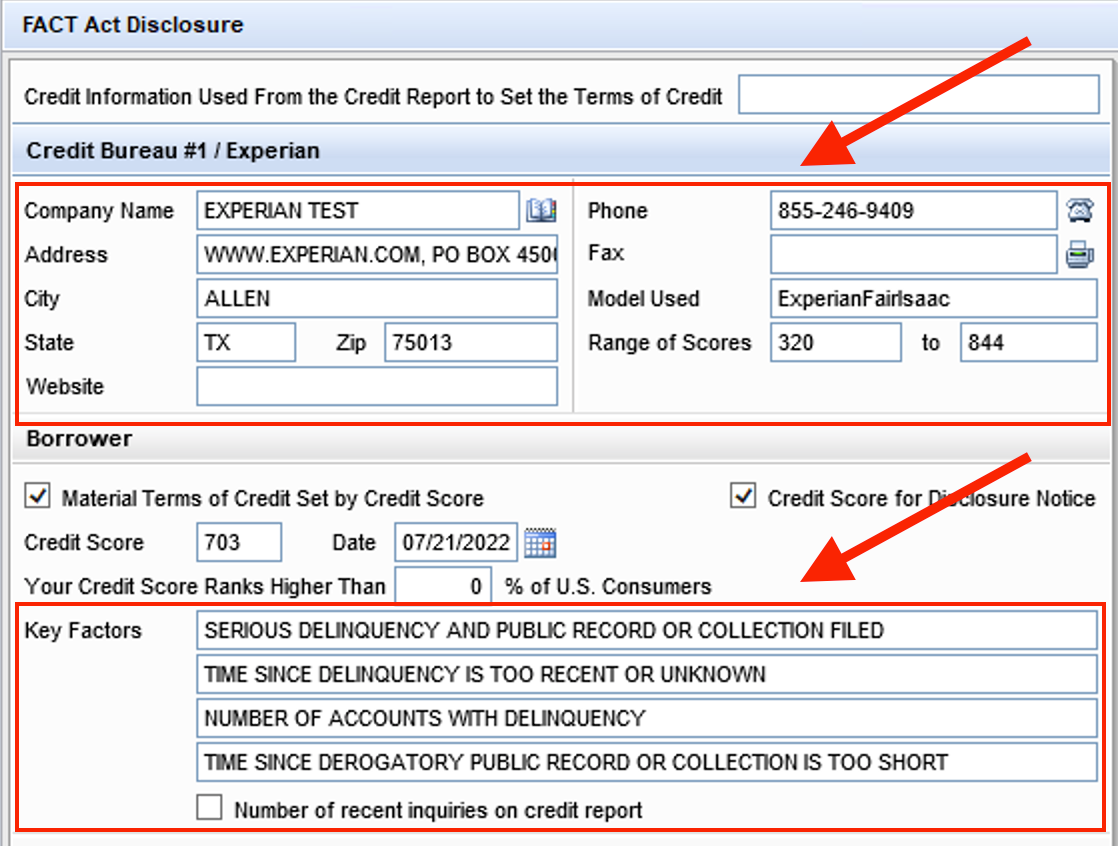Open address book icon beside Company Name
Viewport: 1118px width, 846px height.
click(x=541, y=210)
